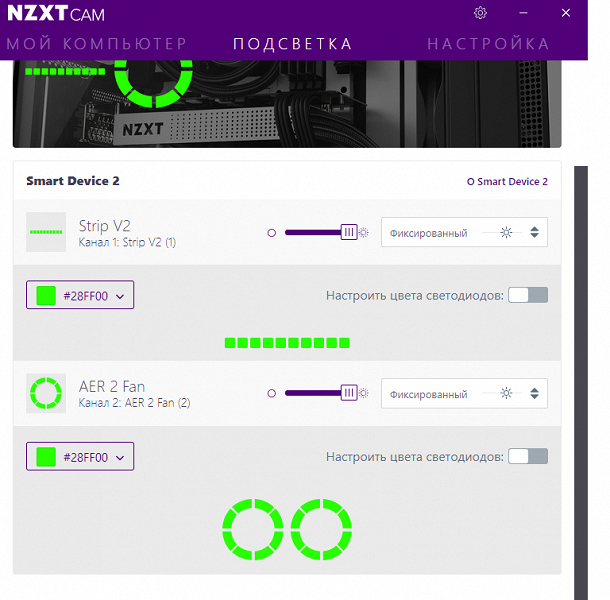610x600 pixels.
Task: Switch to the ПОДСВЕТКА tab
Action: (x=293, y=44)
